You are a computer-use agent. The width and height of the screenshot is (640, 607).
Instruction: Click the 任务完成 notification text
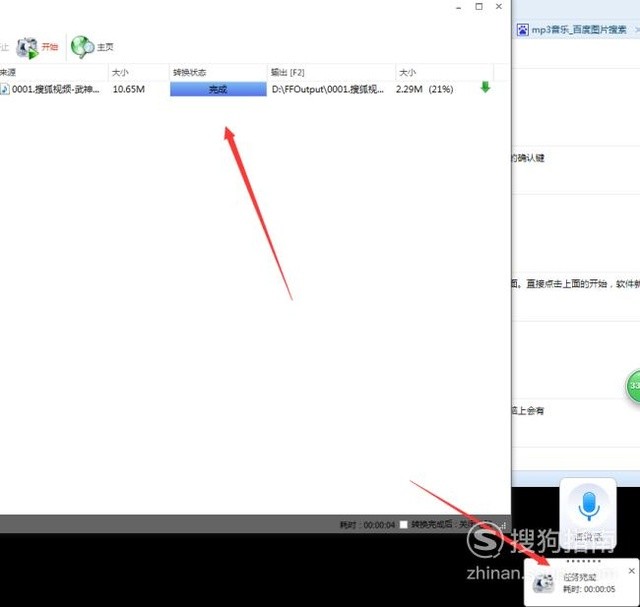[580, 577]
